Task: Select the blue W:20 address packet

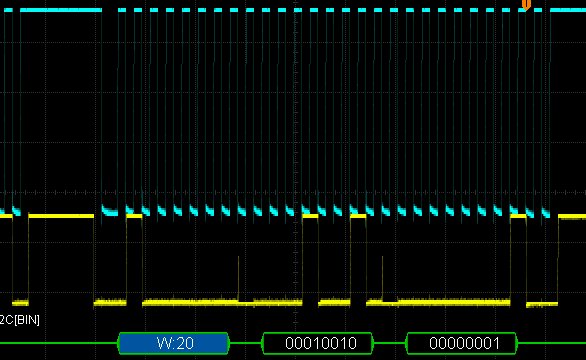Action: (x=173, y=343)
